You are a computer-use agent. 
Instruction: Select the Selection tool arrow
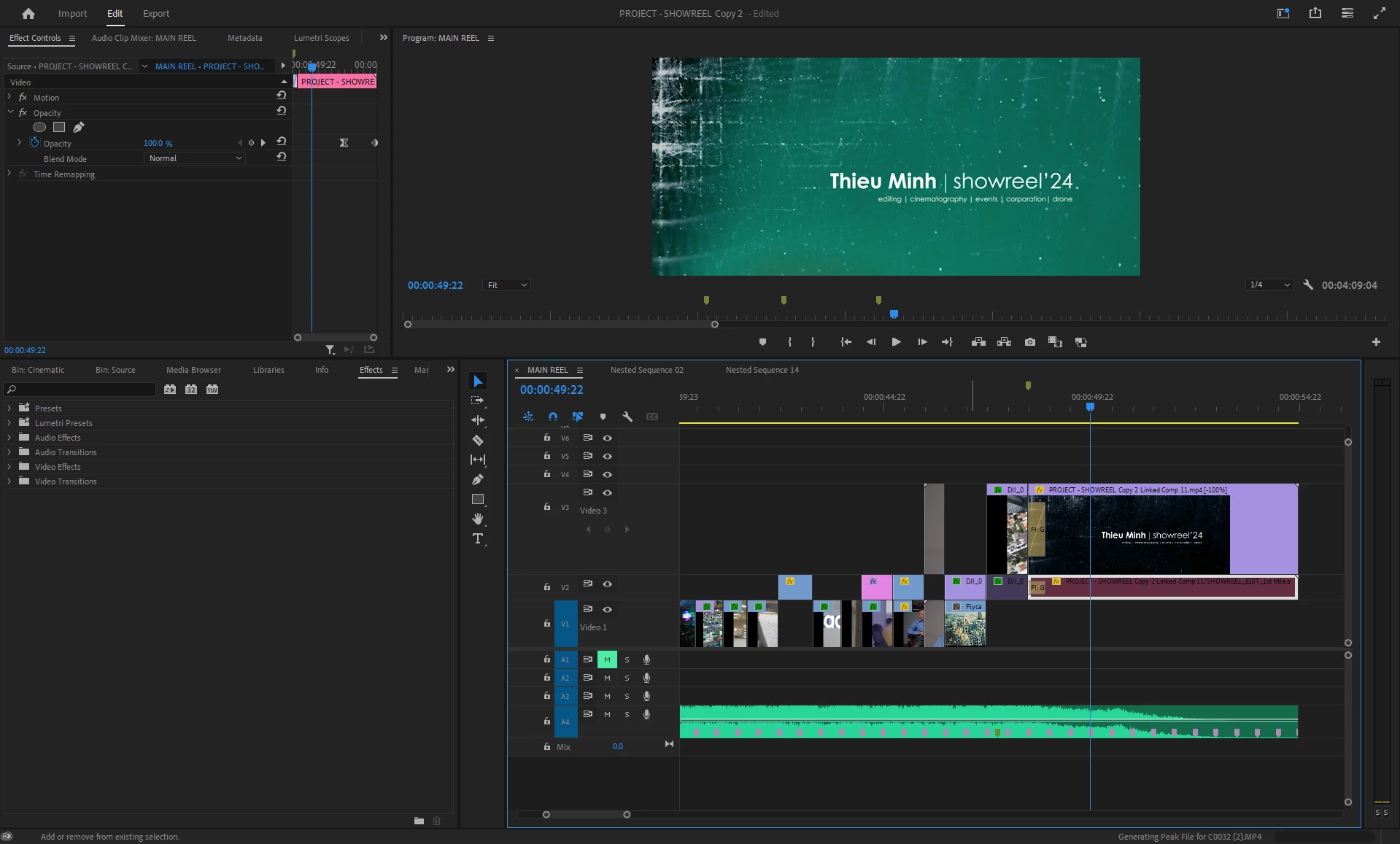[478, 382]
